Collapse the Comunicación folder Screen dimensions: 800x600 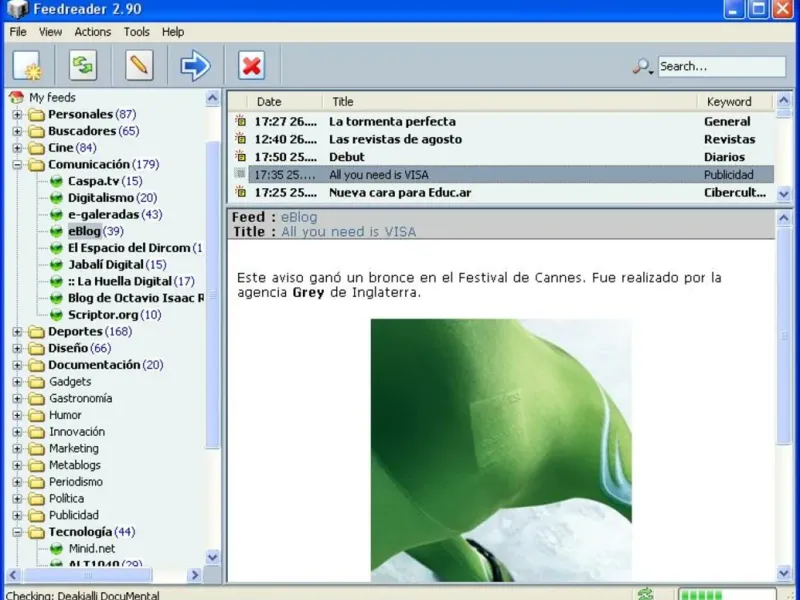click(x=17, y=164)
